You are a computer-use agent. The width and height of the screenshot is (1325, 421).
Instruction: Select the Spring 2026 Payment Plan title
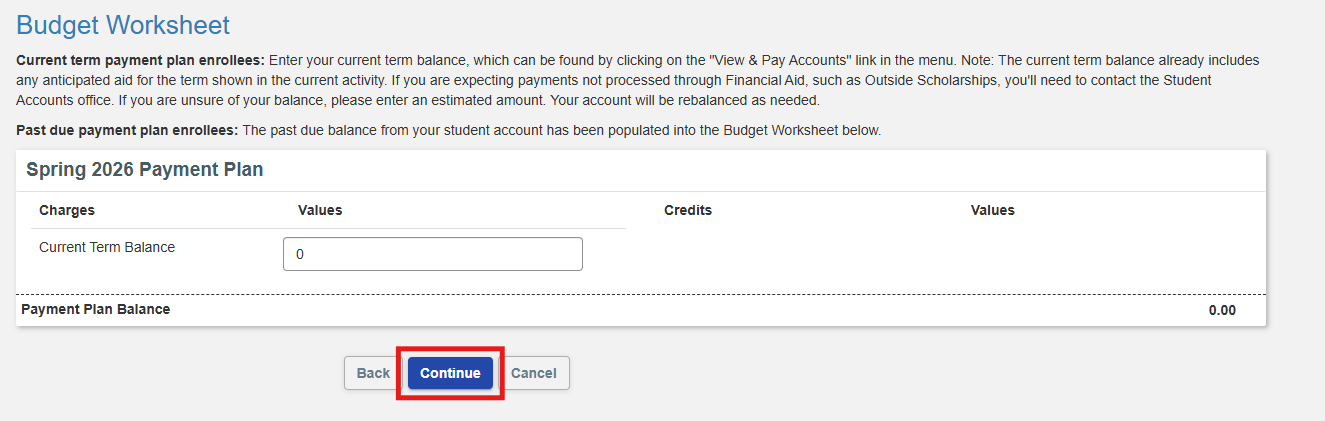[145, 170]
